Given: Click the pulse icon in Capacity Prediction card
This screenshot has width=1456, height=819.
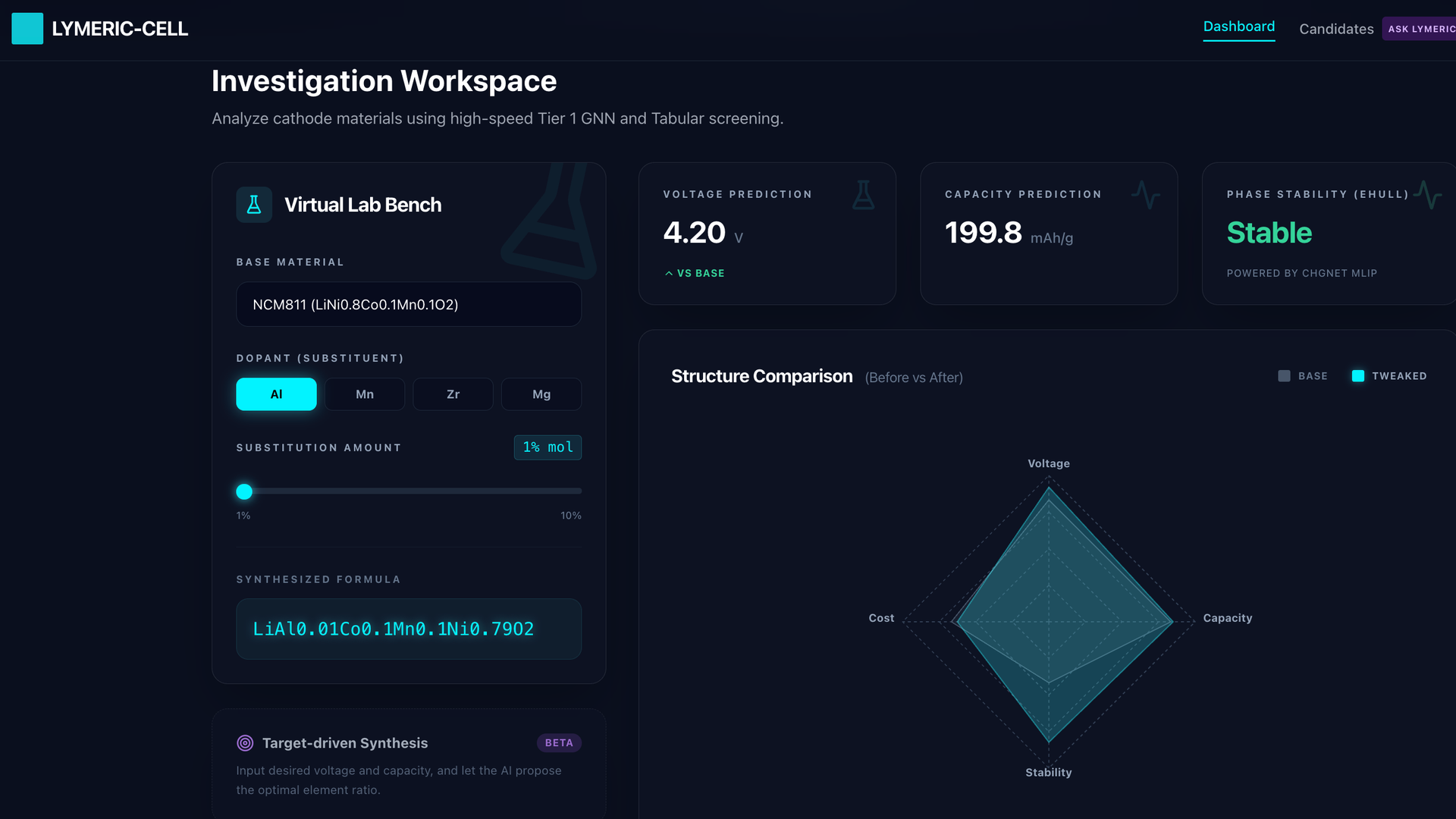Looking at the screenshot, I should [x=1145, y=195].
